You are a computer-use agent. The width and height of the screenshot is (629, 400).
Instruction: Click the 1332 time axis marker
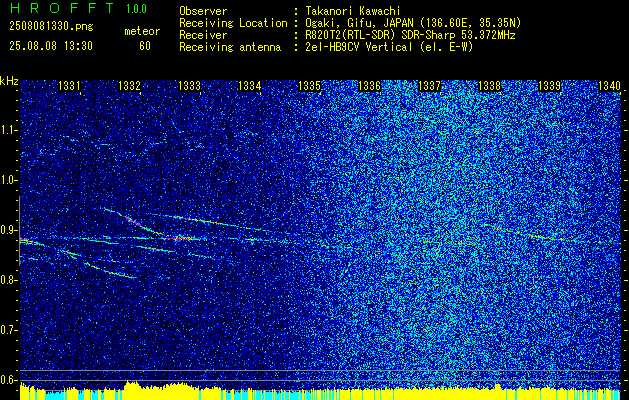click(x=129, y=85)
